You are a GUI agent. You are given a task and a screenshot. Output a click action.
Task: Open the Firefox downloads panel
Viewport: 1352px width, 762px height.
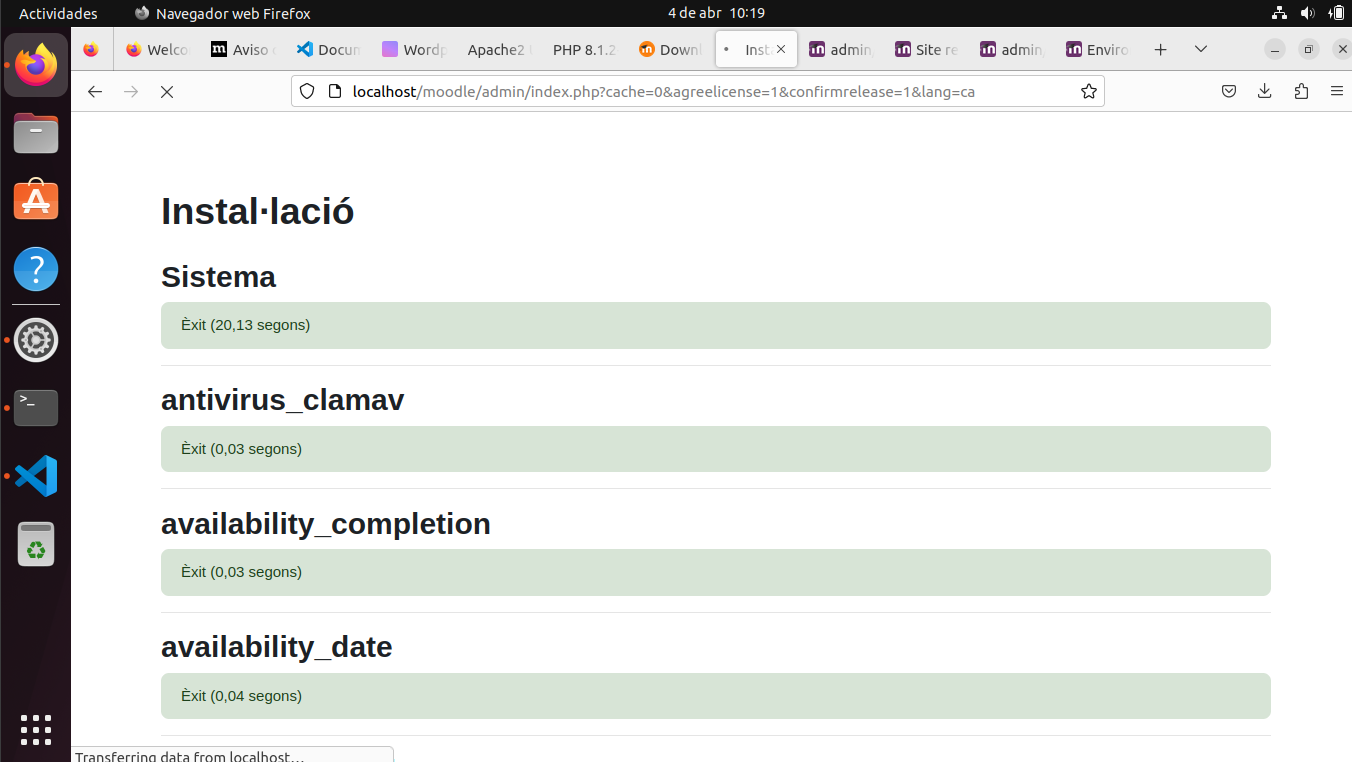click(x=1264, y=90)
